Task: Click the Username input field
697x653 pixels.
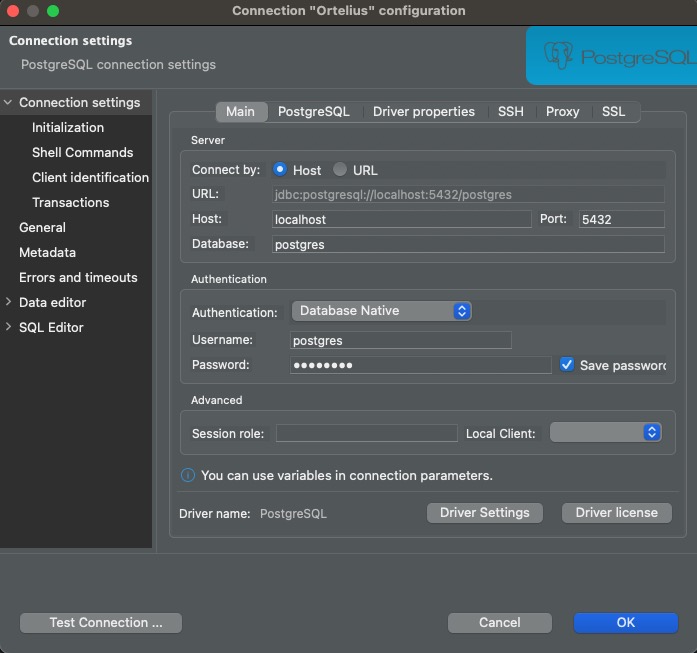Action: click(x=401, y=340)
